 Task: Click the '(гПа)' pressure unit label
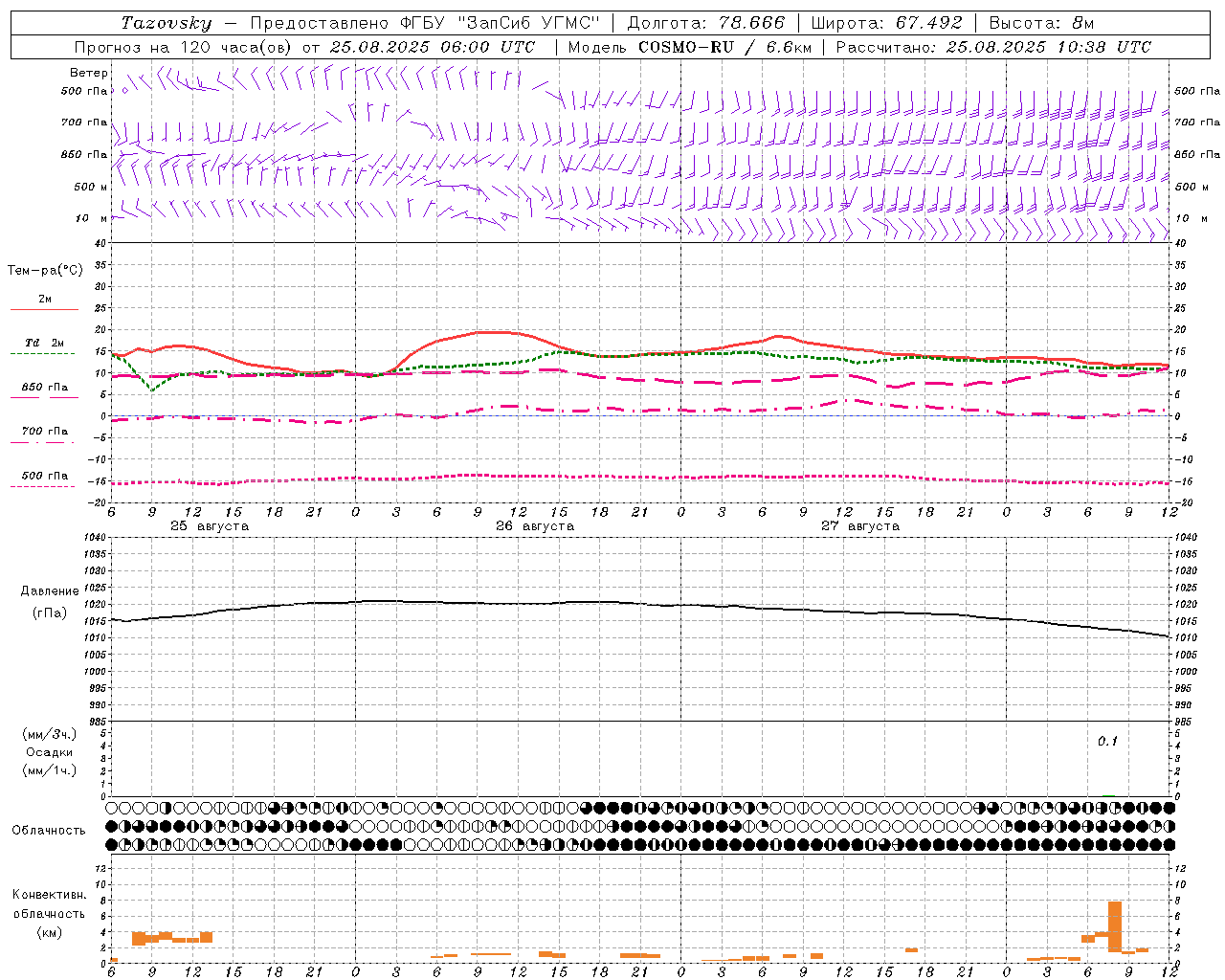click(x=50, y=612)
